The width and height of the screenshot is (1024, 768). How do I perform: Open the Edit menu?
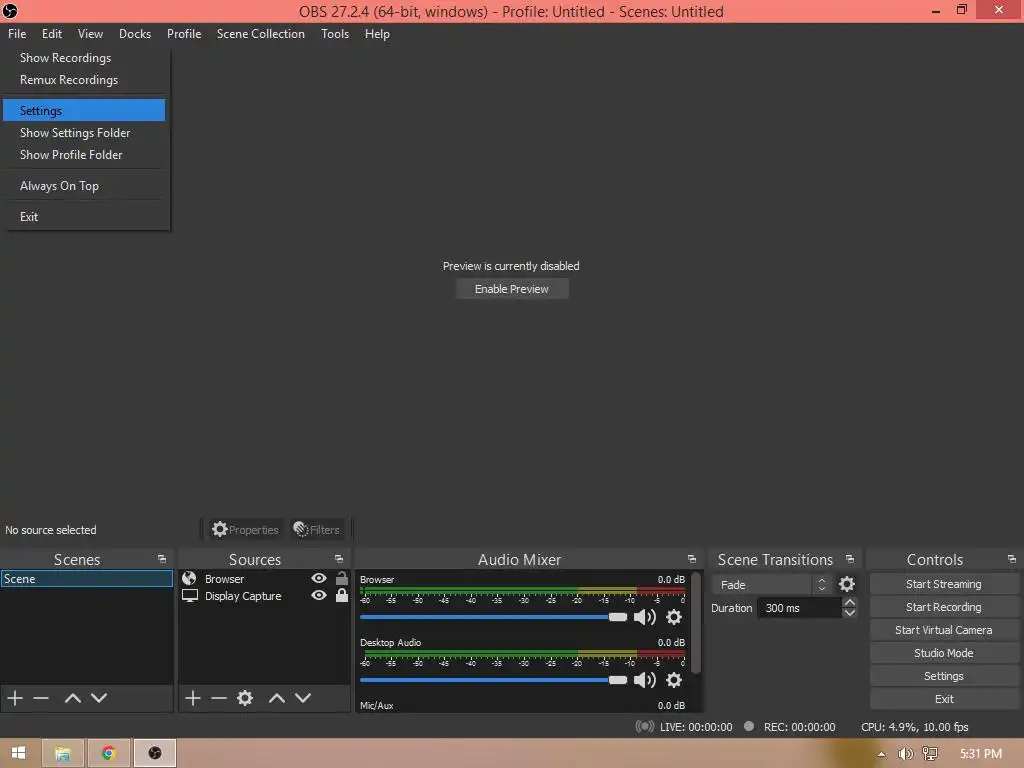click(52, 33)
